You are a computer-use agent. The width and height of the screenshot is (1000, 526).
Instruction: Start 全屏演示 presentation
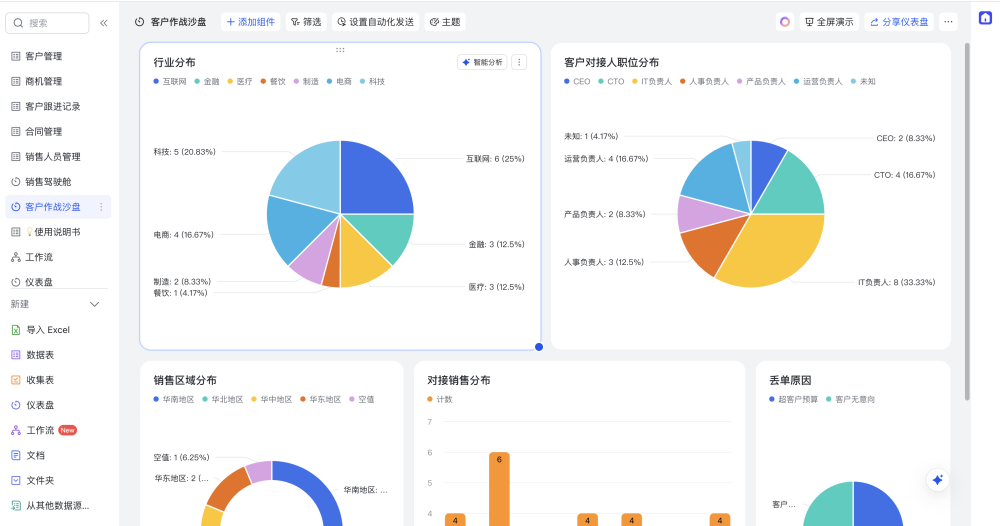point(829,22)
